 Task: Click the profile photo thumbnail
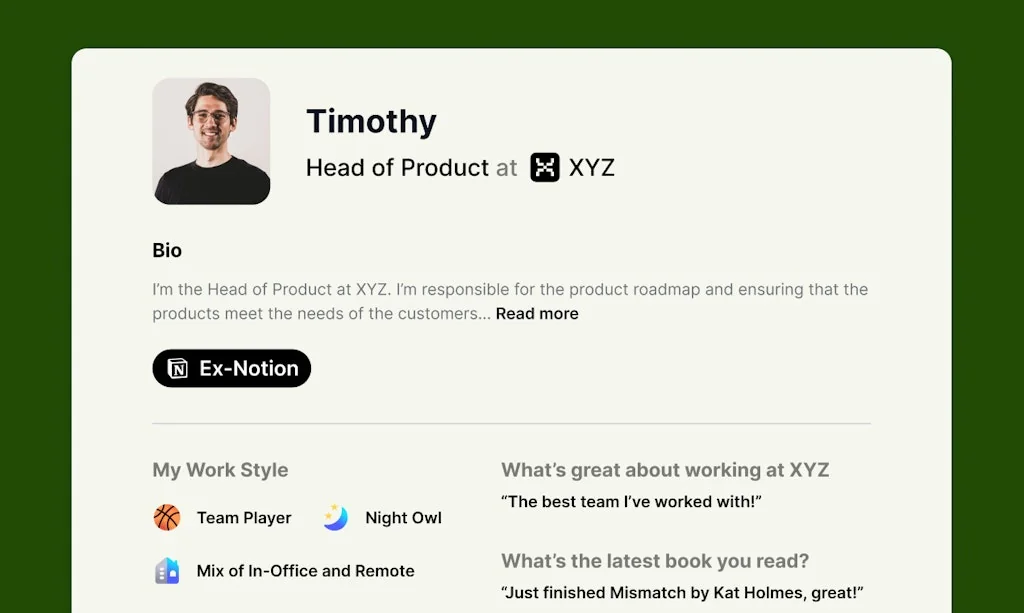click(x=211, y=141)
